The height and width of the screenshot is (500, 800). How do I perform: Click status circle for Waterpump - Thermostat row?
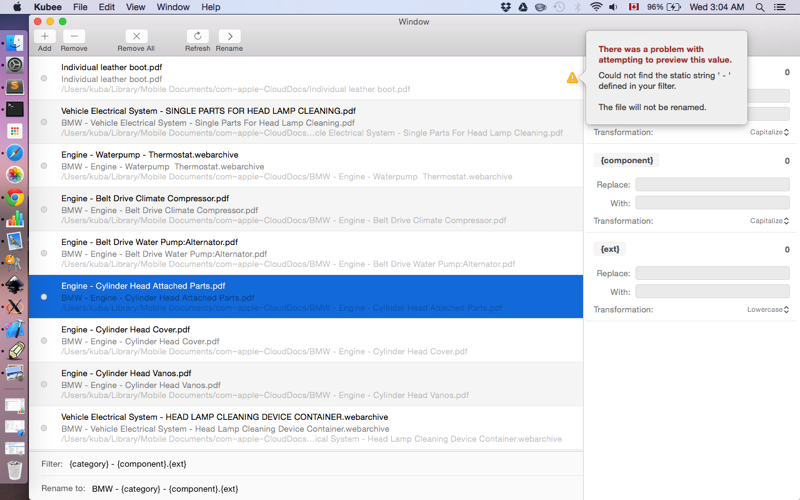(x=44, y=166)
